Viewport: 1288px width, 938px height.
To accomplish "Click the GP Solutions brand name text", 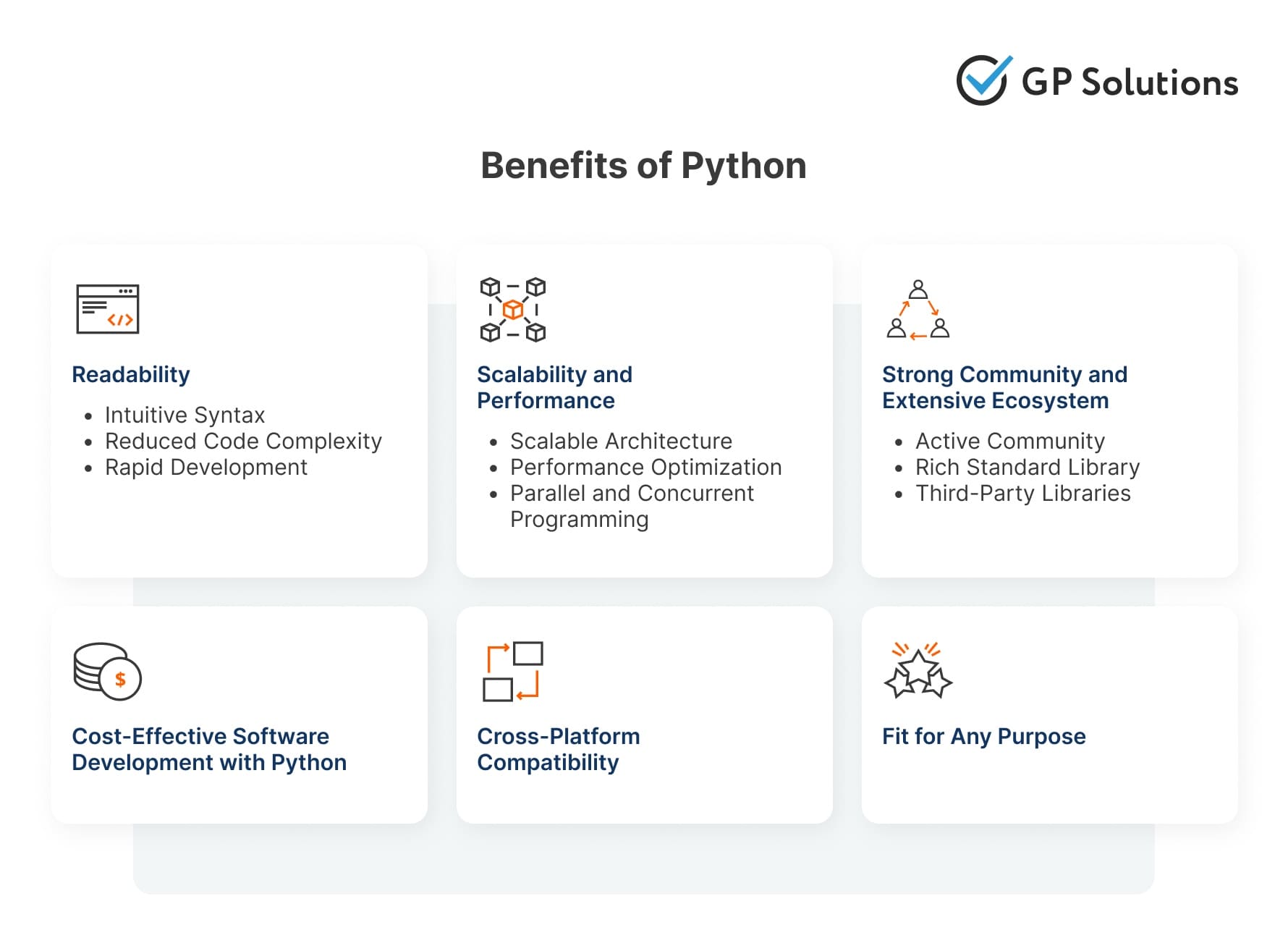I will tap(1129, 83).
